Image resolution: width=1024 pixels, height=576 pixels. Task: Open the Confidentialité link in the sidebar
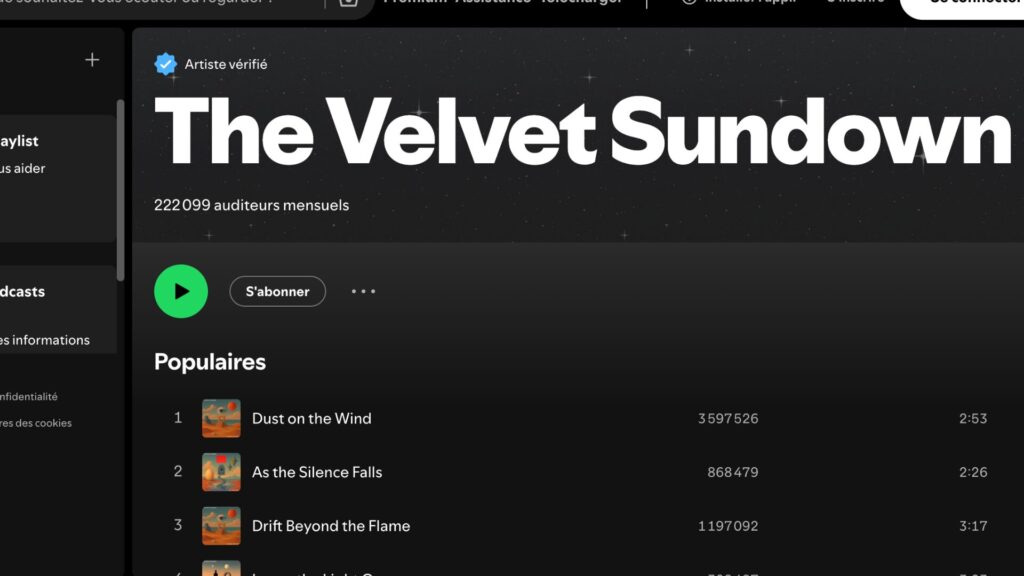point(30,396)
